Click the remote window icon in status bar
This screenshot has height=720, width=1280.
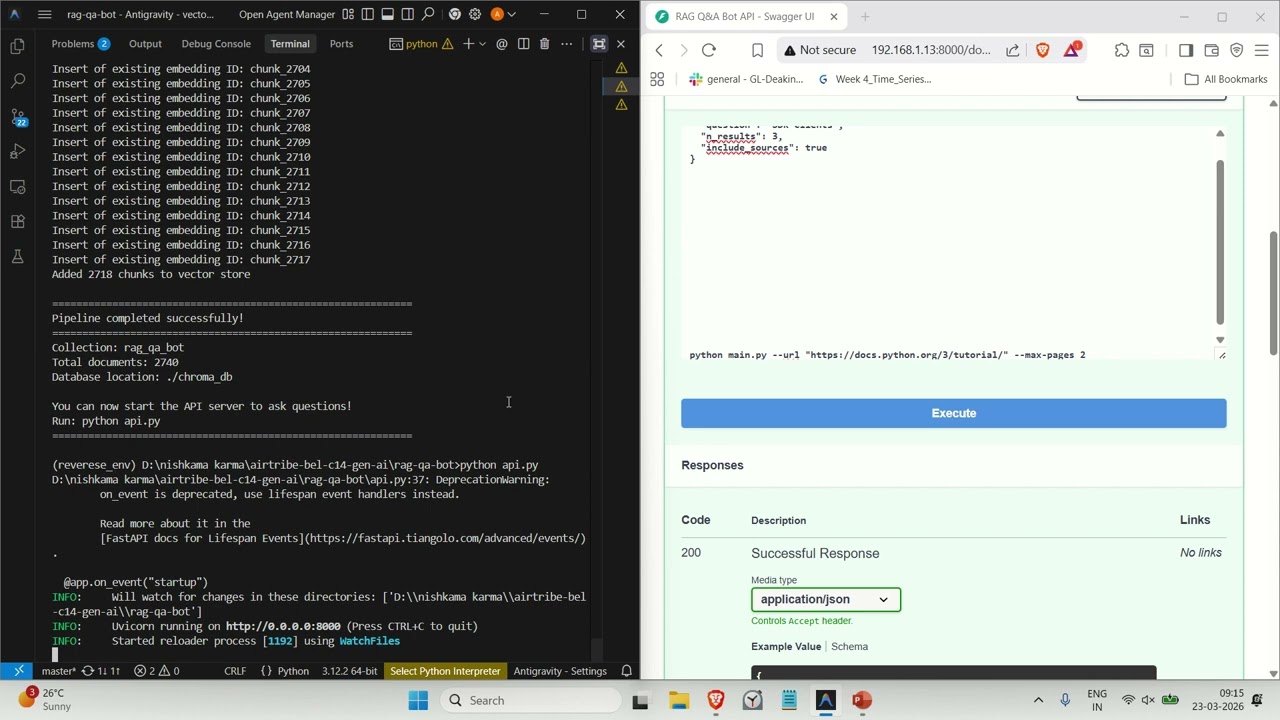[x=18, y=671]
